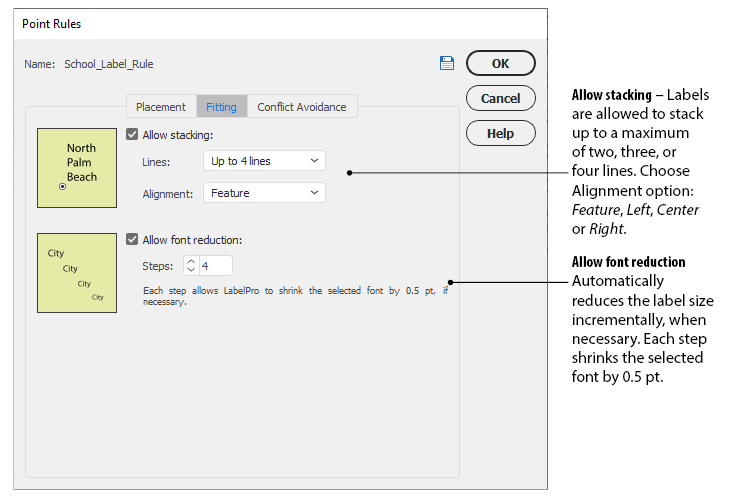This screenshot has height=499, width=730.
Task: Open the Conflict Avoidance tab
Action: pyautogui.click(x=301, y=107)
